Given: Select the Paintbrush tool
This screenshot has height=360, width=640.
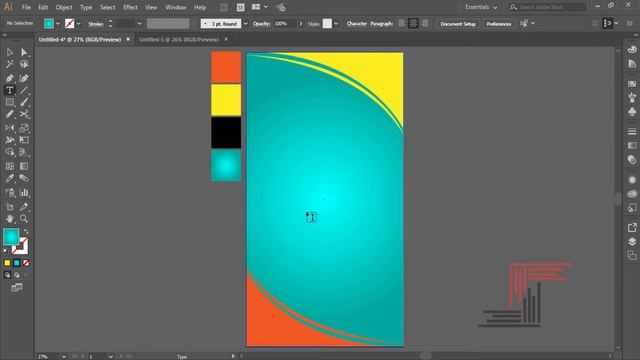Looking at the screenshot, I should (x=24, y=102).
